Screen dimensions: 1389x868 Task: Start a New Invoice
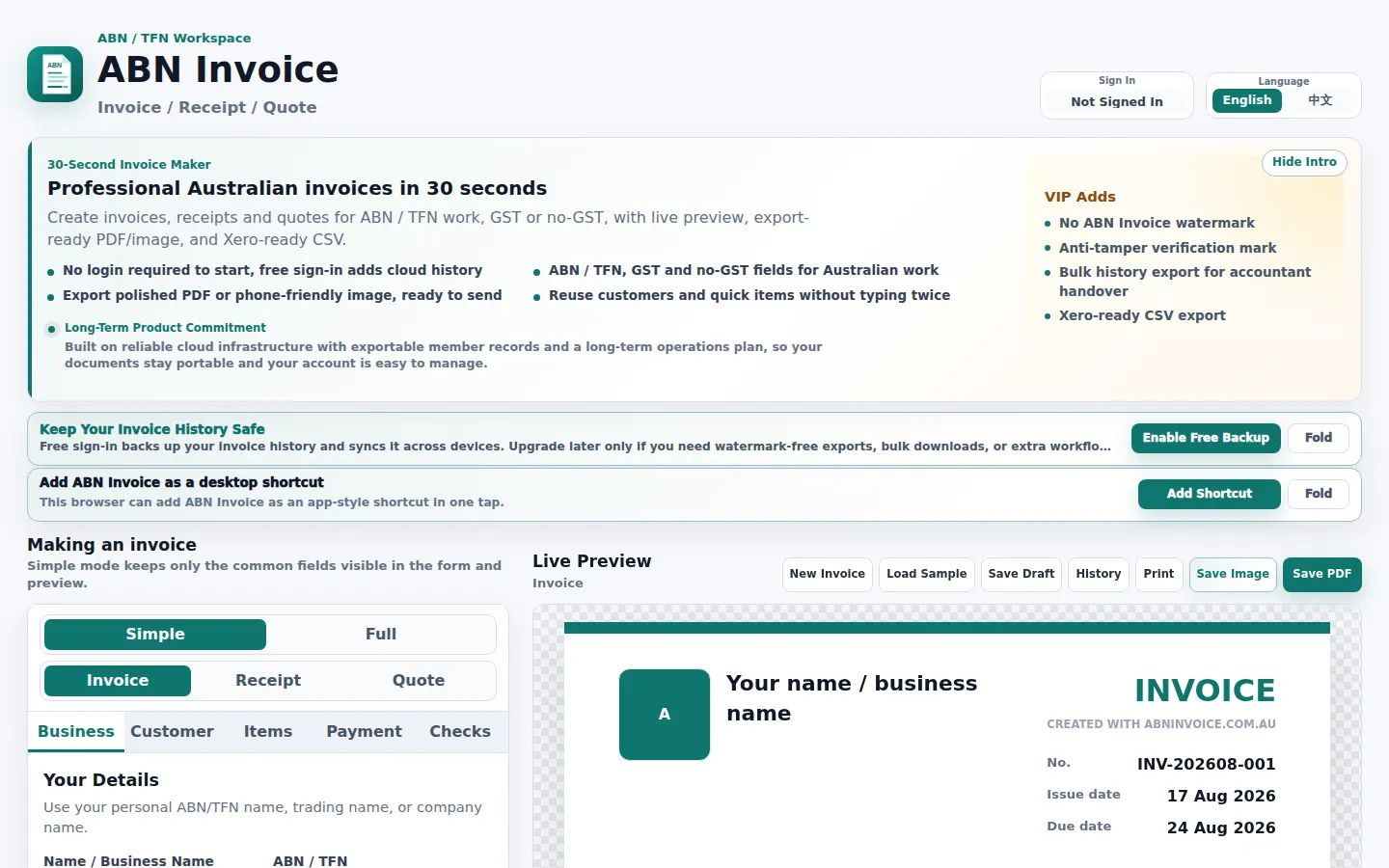828,574
